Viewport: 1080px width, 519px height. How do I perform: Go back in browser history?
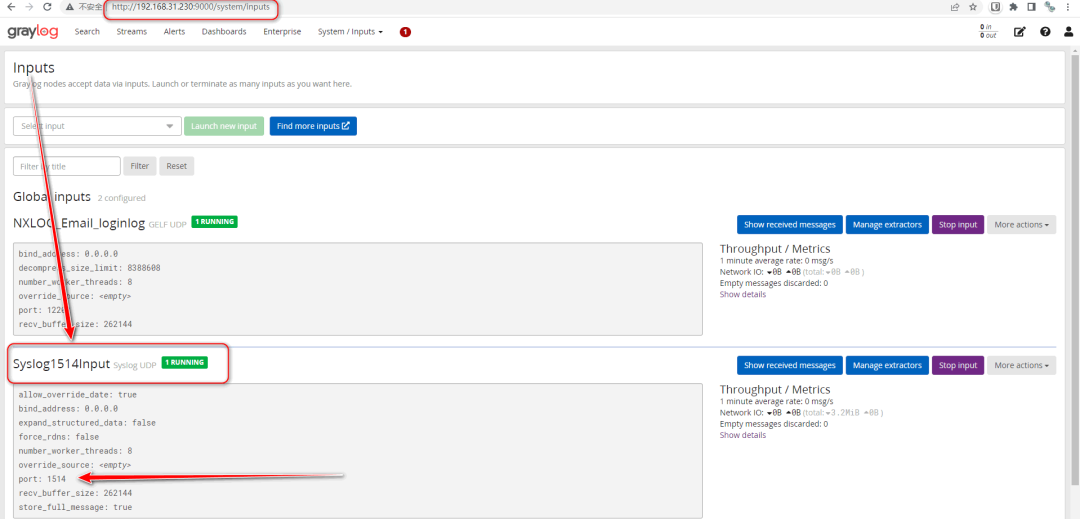click(x=10, y=7)
